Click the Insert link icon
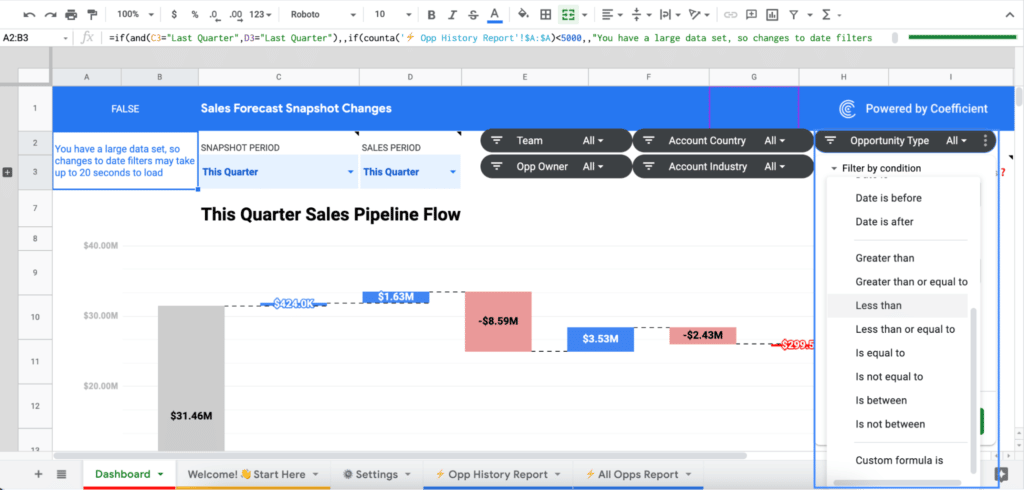The width and height of the screenshot is (1024, 490). click(x=731, y=14)
